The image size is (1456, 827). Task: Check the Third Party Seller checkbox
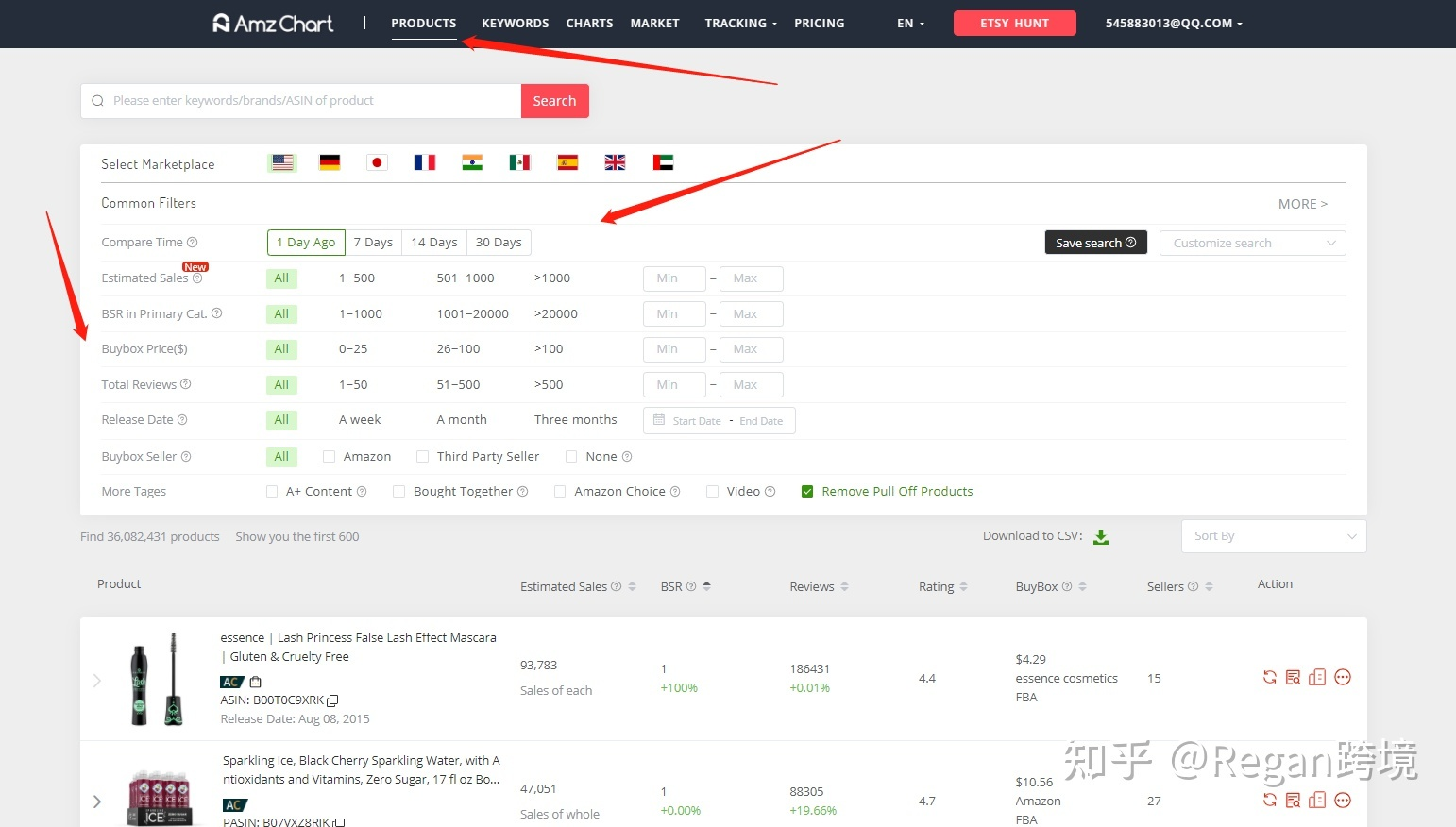point(422,456)
